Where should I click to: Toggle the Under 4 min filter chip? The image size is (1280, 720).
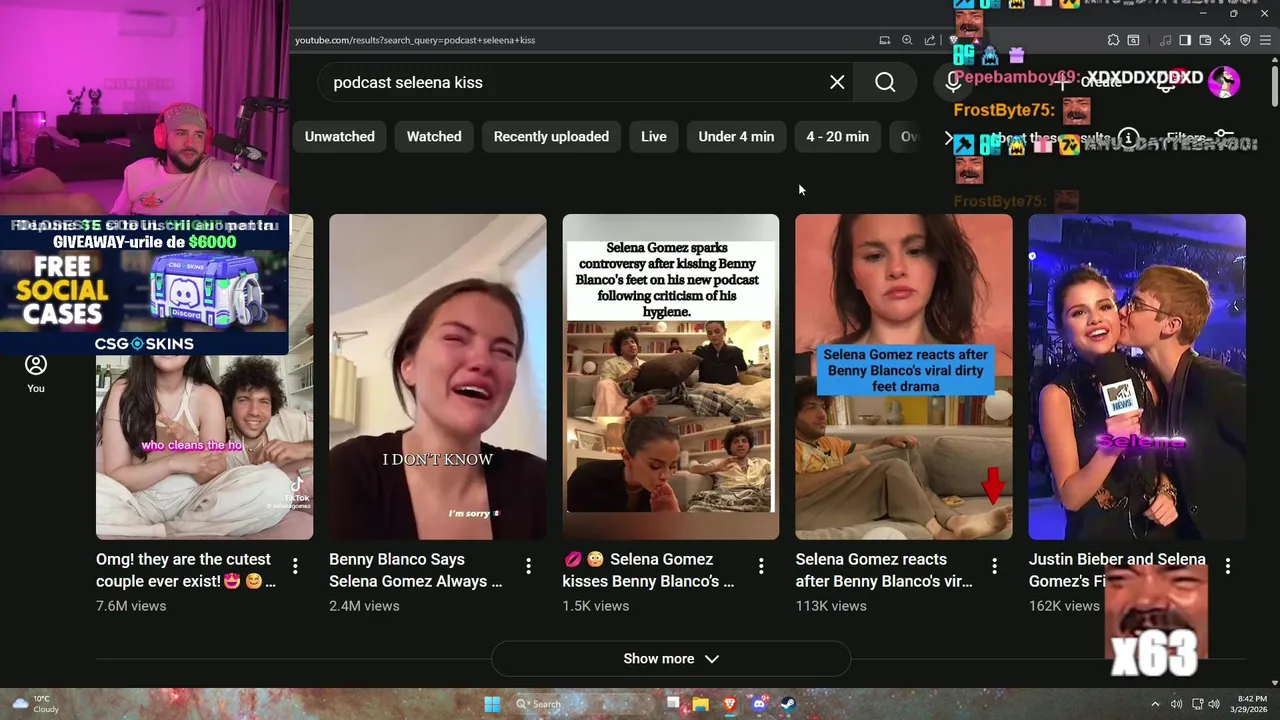736,136
